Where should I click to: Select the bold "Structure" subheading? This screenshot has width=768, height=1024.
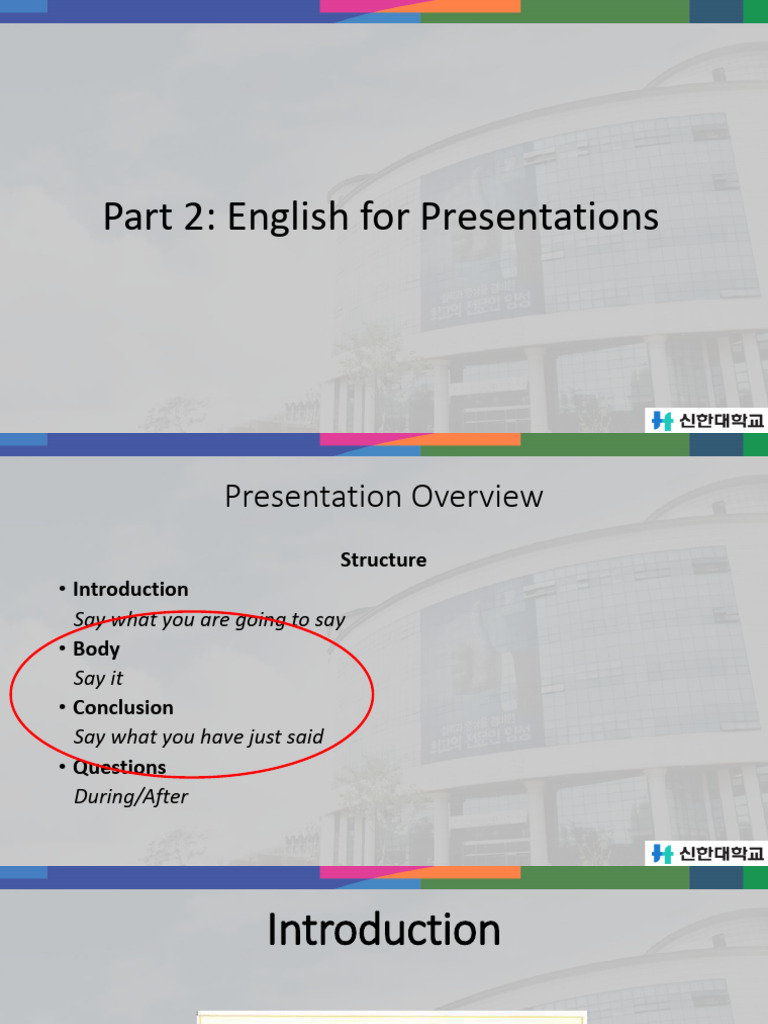383,560
